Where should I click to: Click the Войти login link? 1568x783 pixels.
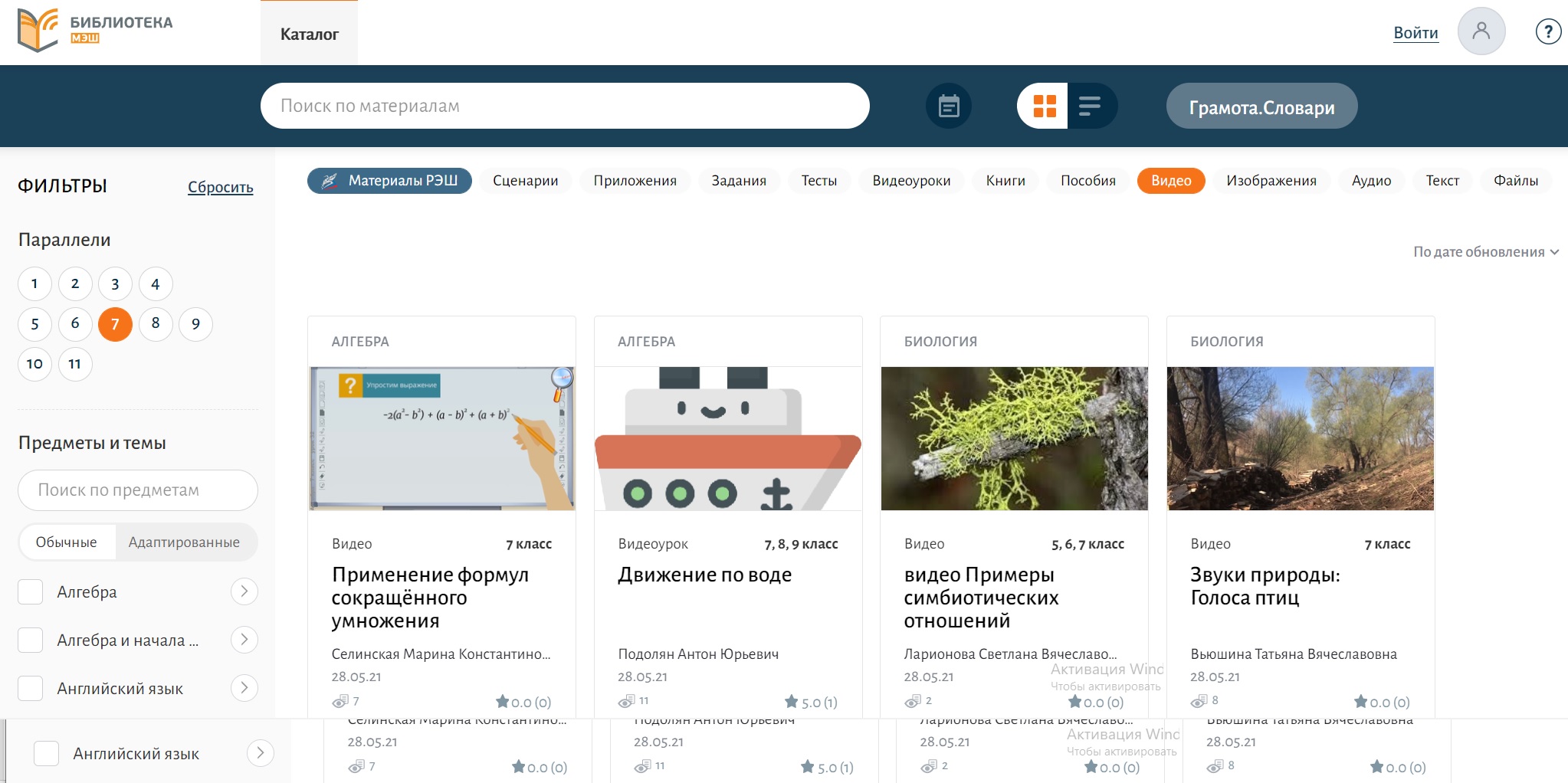[1415, 33]
